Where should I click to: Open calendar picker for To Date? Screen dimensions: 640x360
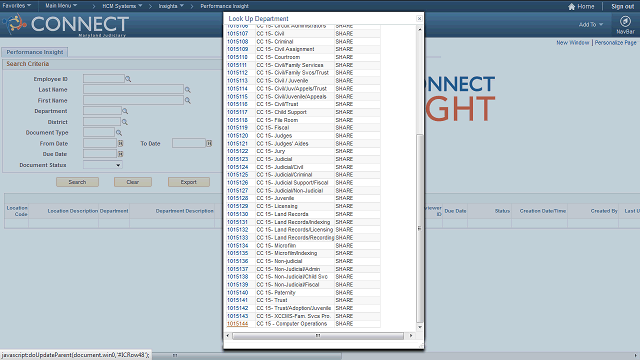[209, 143]
